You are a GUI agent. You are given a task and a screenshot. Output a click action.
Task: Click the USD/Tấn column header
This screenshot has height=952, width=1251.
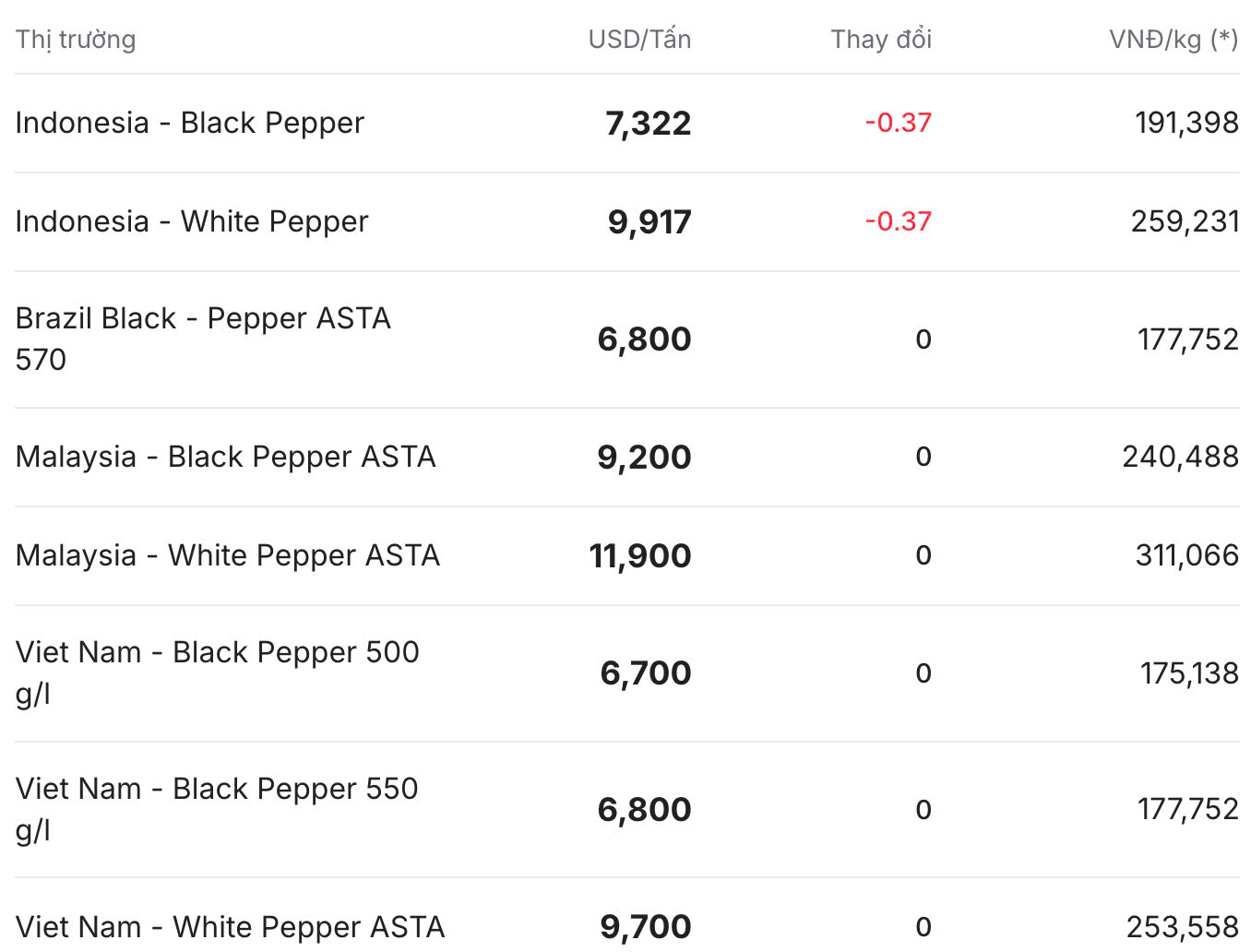(x=639, y=39)
